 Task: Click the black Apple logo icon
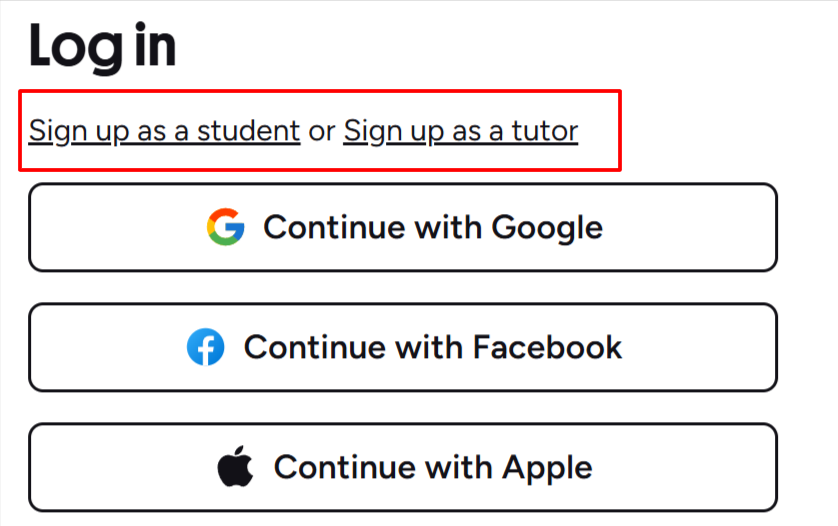point(235,467)
